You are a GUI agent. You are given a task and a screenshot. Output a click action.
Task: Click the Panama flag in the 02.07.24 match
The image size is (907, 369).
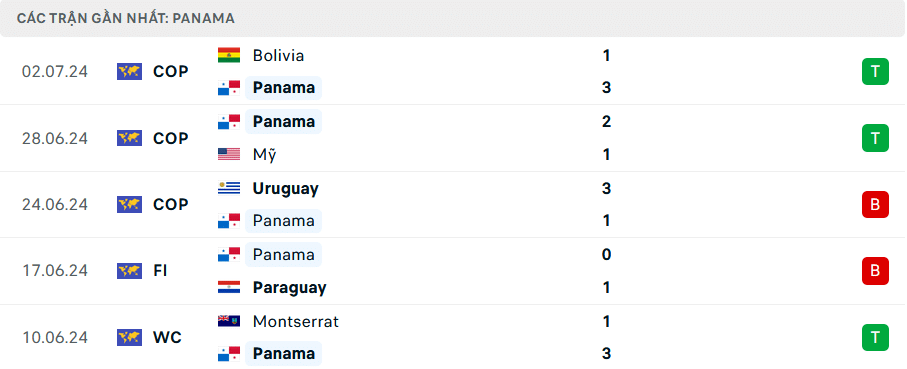228,88
